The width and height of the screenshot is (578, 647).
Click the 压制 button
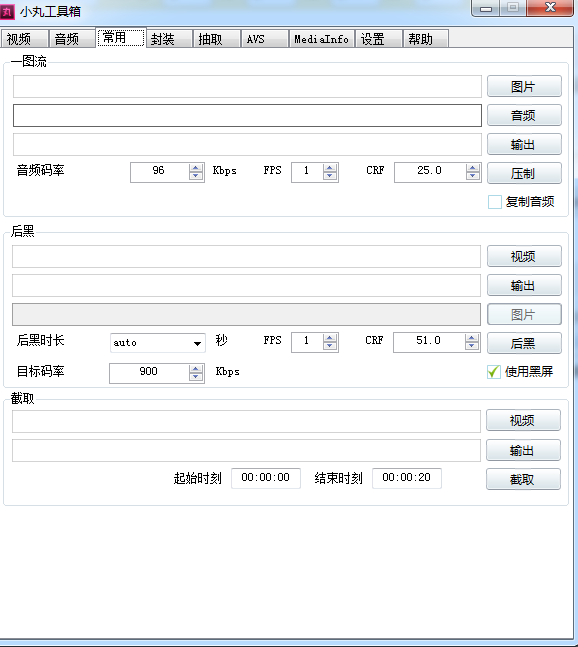524,173
